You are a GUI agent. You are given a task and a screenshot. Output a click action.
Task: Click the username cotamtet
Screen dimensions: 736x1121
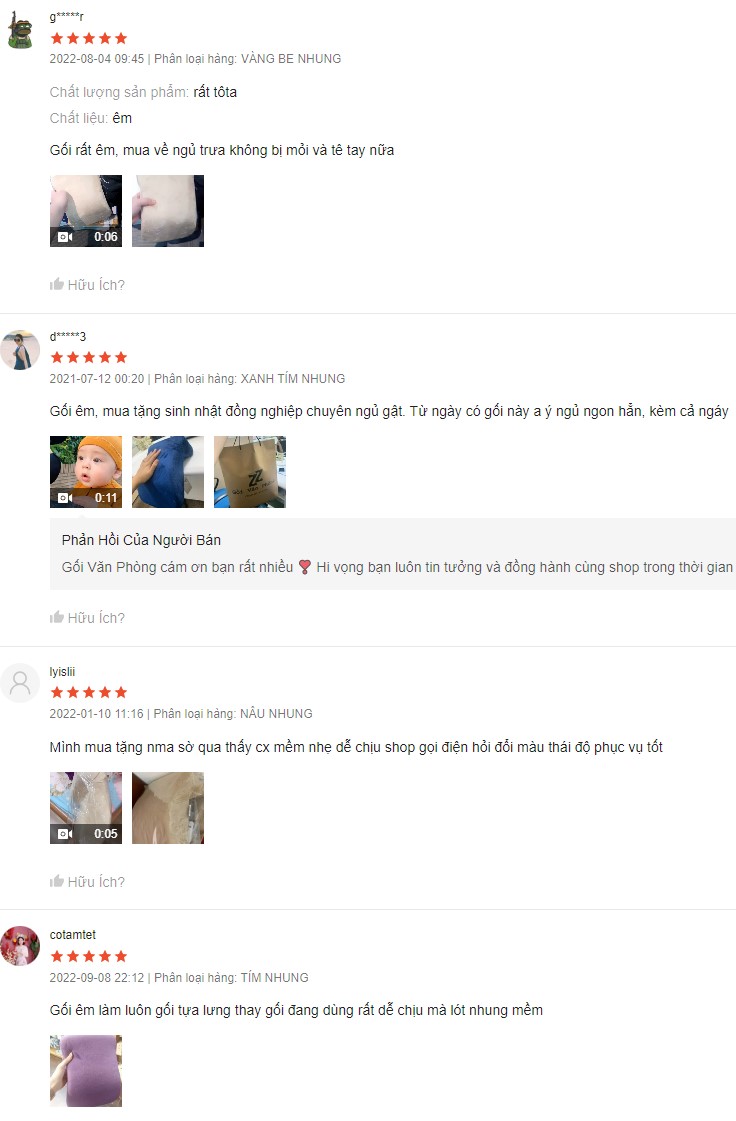[72, 934]
